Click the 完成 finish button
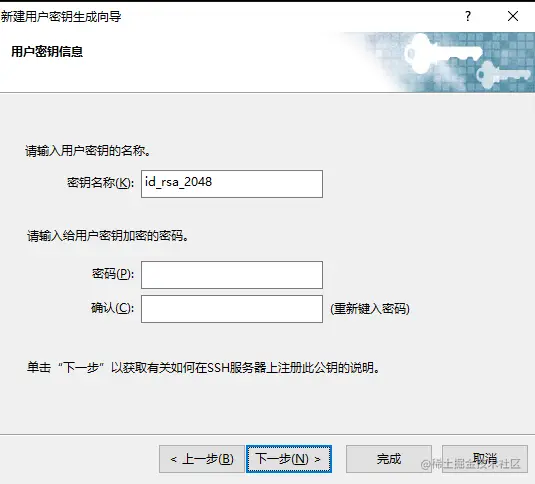 click(389, 459)
